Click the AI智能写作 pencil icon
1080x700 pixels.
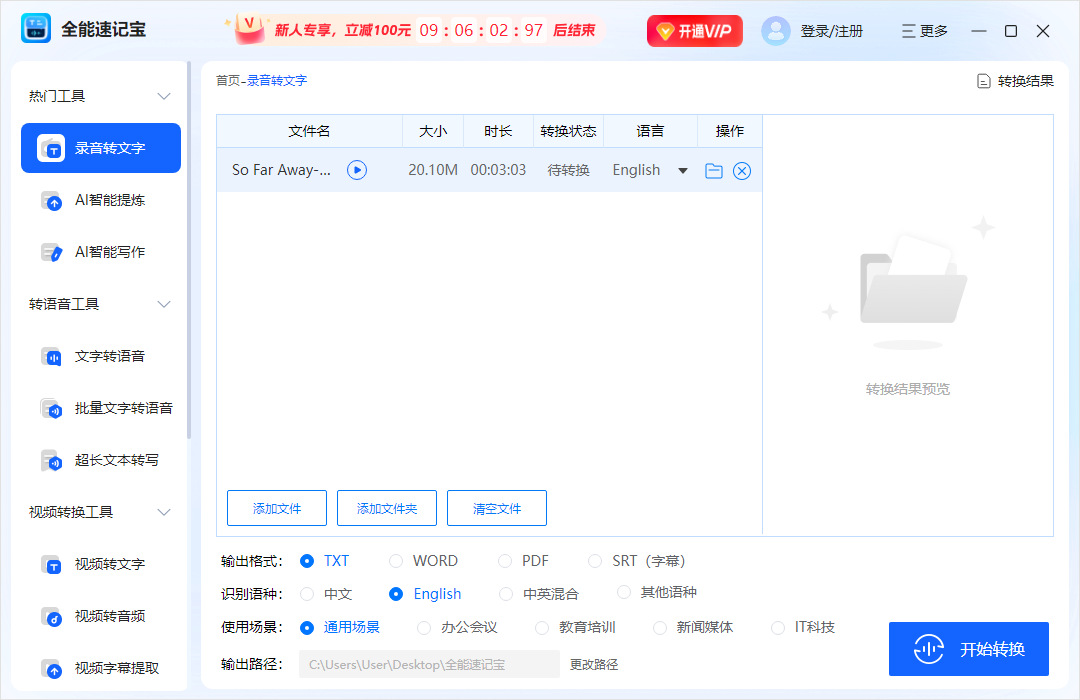pyautogui.click(x=52, y=252)
